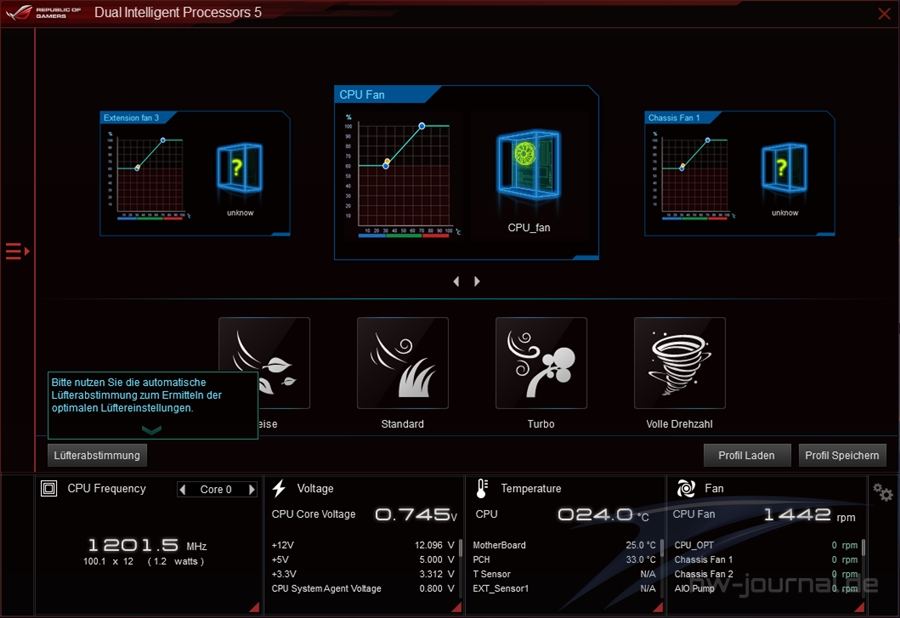Select the Extension fan 3 card
This screenshot has width=900, height=618.
tap(195, 173)
